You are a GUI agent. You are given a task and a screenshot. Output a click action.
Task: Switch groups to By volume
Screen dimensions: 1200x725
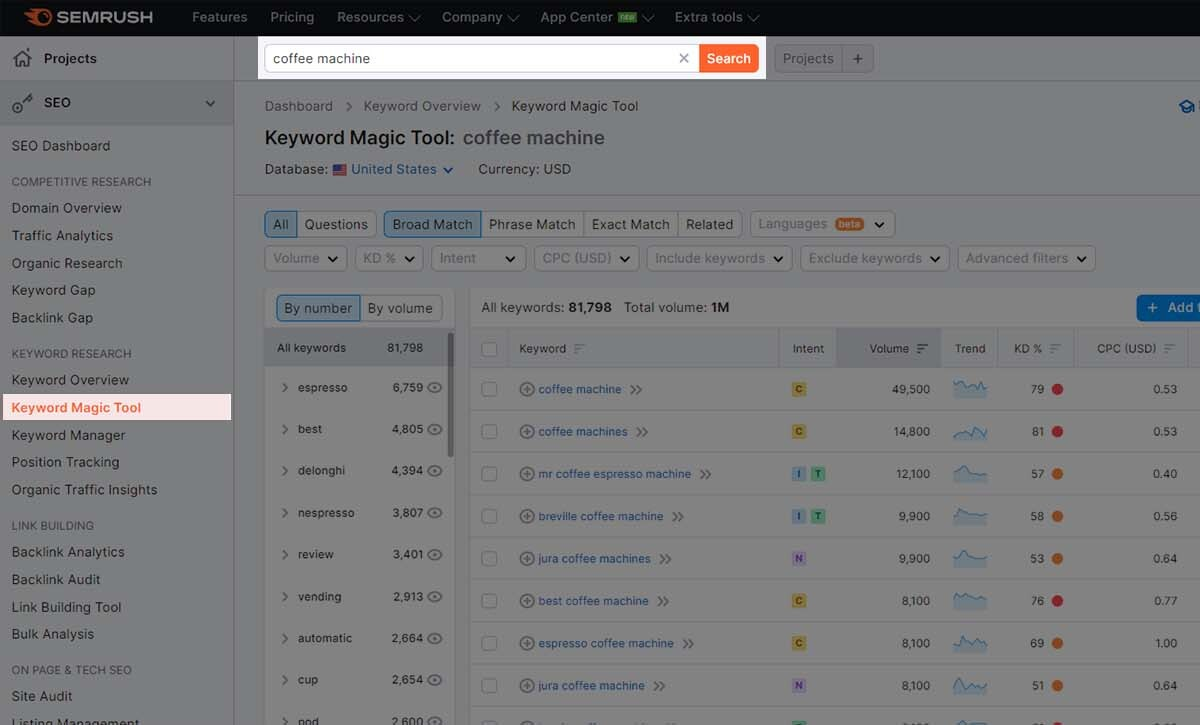pyautogui.click(x=400, y=308)
